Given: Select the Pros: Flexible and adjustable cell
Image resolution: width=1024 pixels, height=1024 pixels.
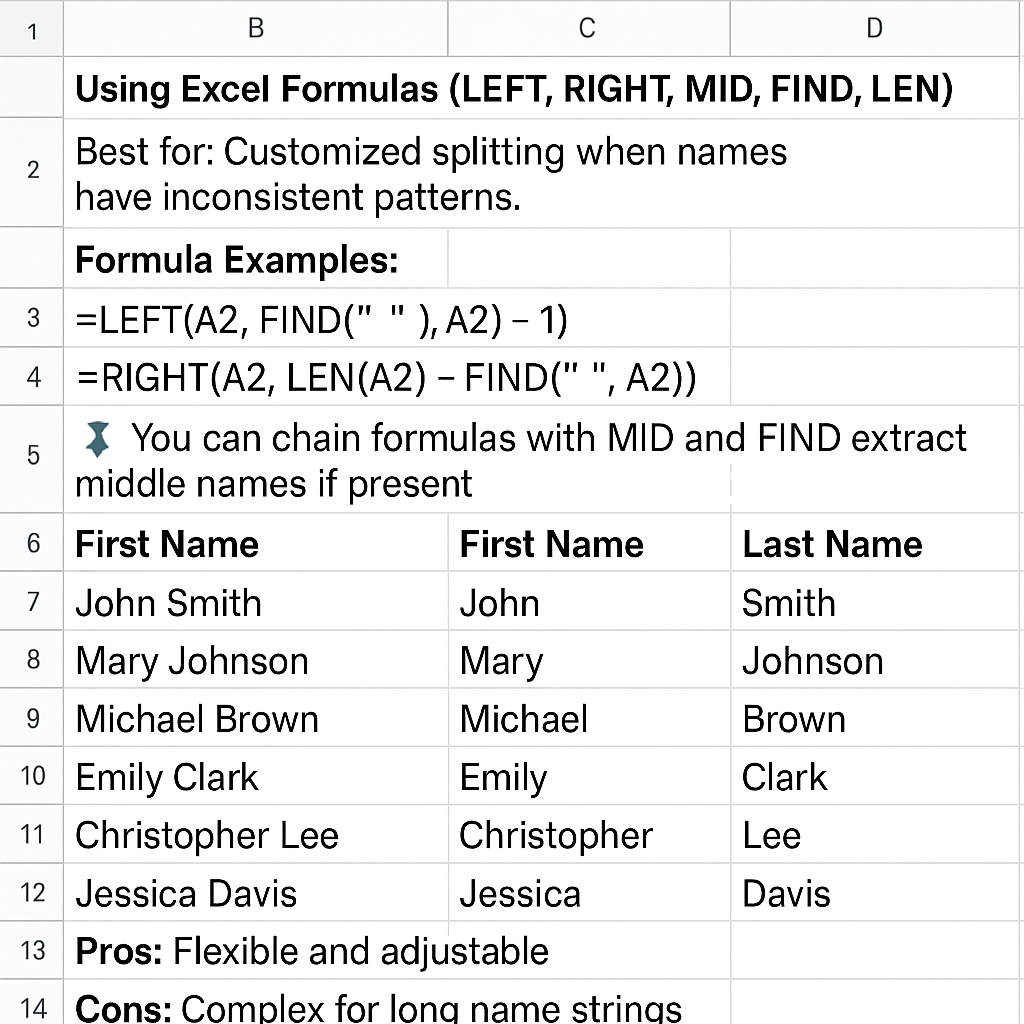Looking at the screenshot, I should pyautogui.click(x=396, y=950).
